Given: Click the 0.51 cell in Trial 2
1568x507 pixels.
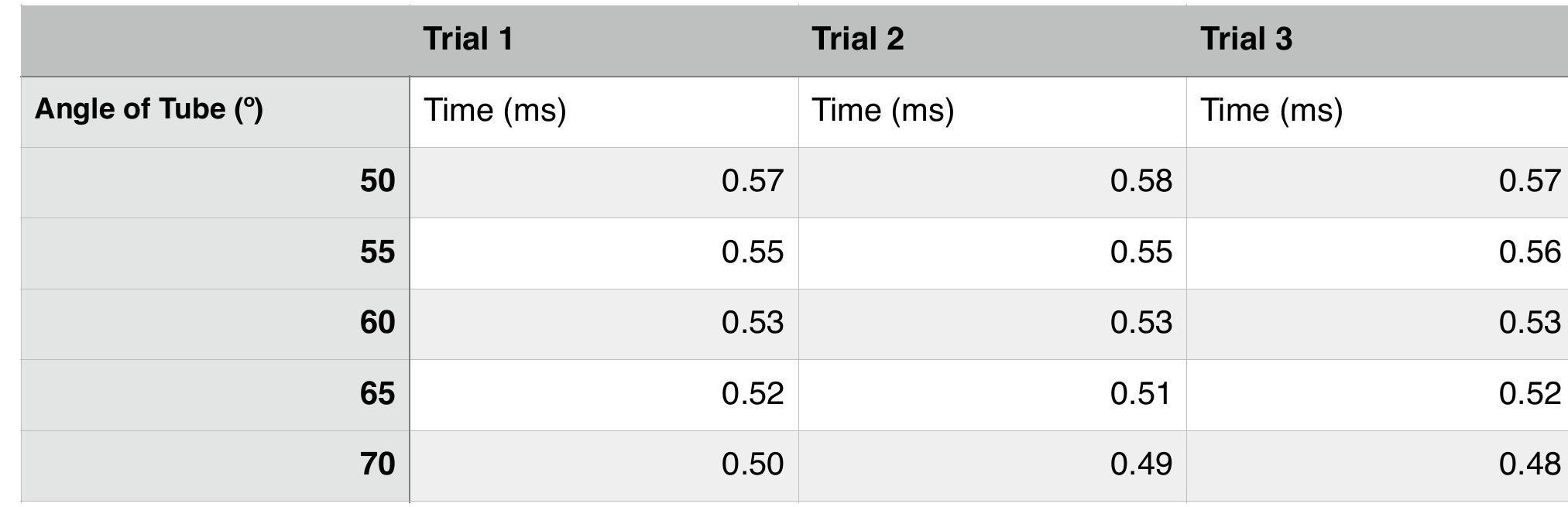Looking at the screenshot, I should (992, 394).
